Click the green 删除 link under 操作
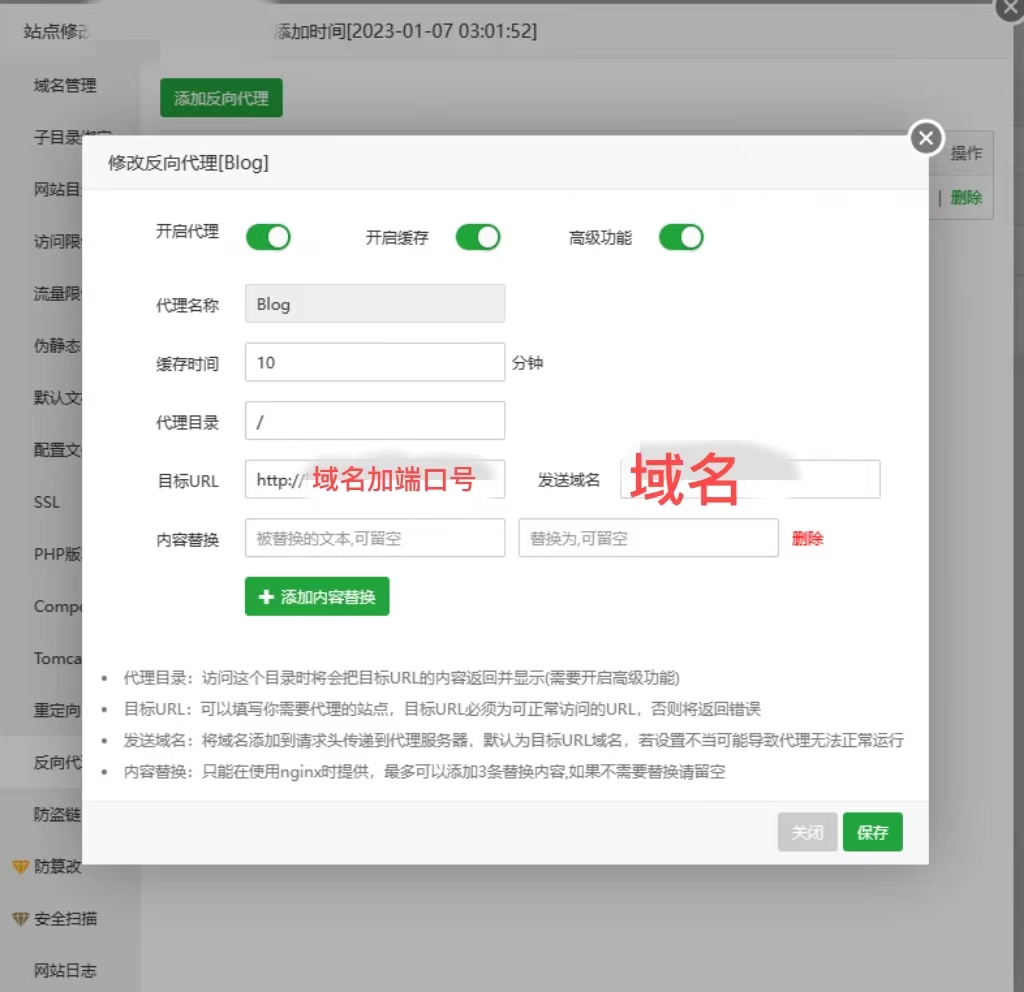 [966, 198]
